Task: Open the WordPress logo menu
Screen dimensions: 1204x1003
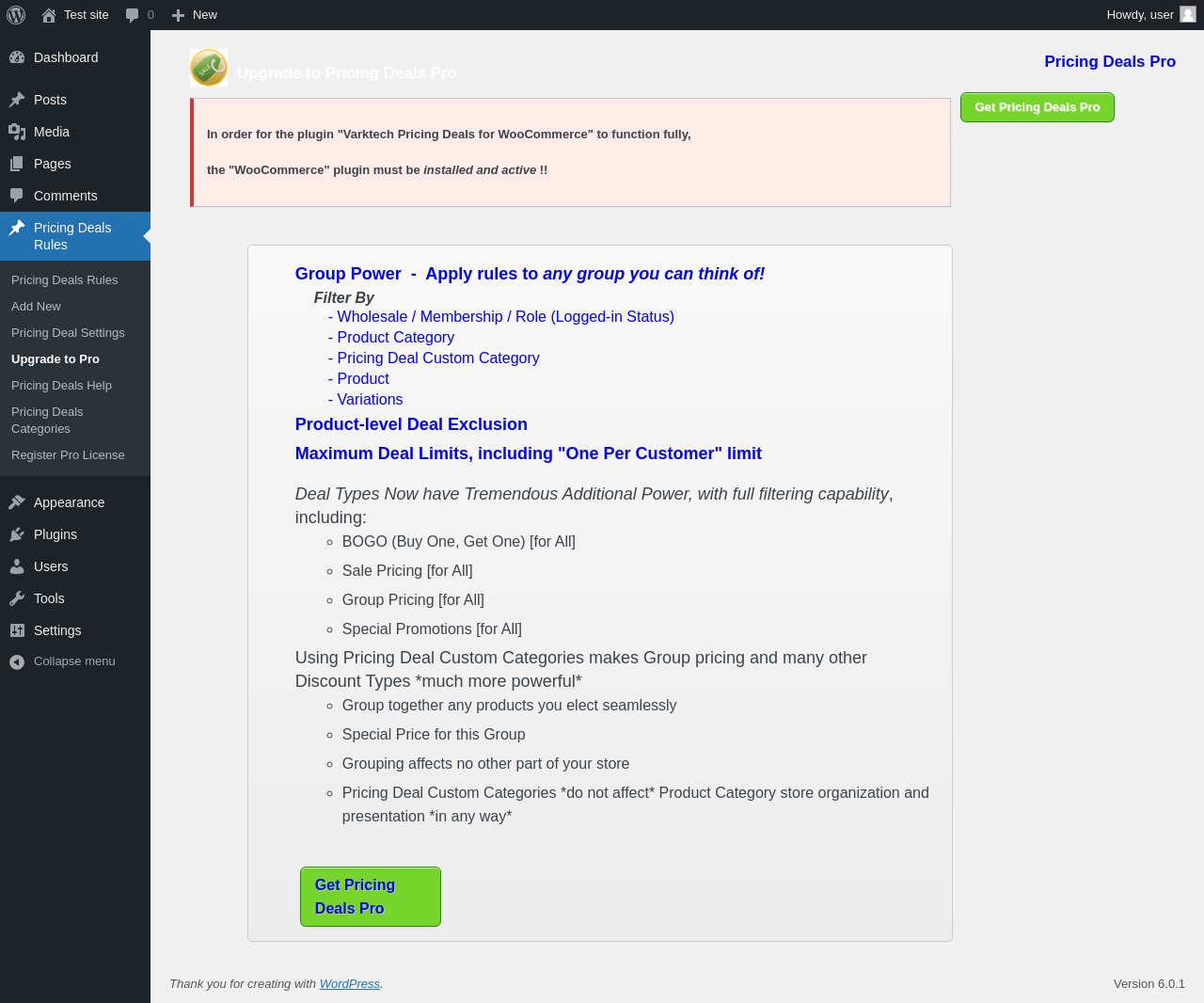Action: point(16,15)
